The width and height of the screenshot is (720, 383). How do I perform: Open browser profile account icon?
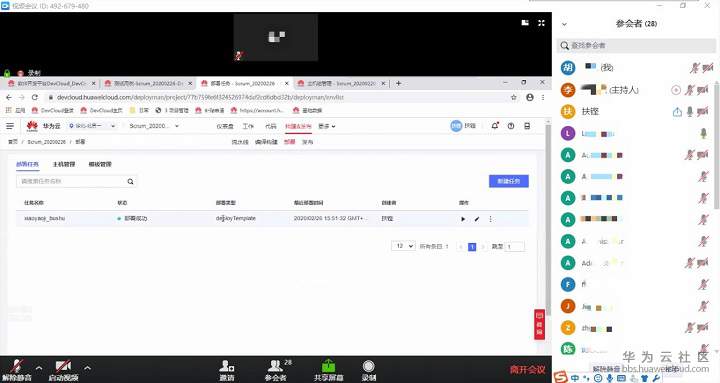point(529,97)
